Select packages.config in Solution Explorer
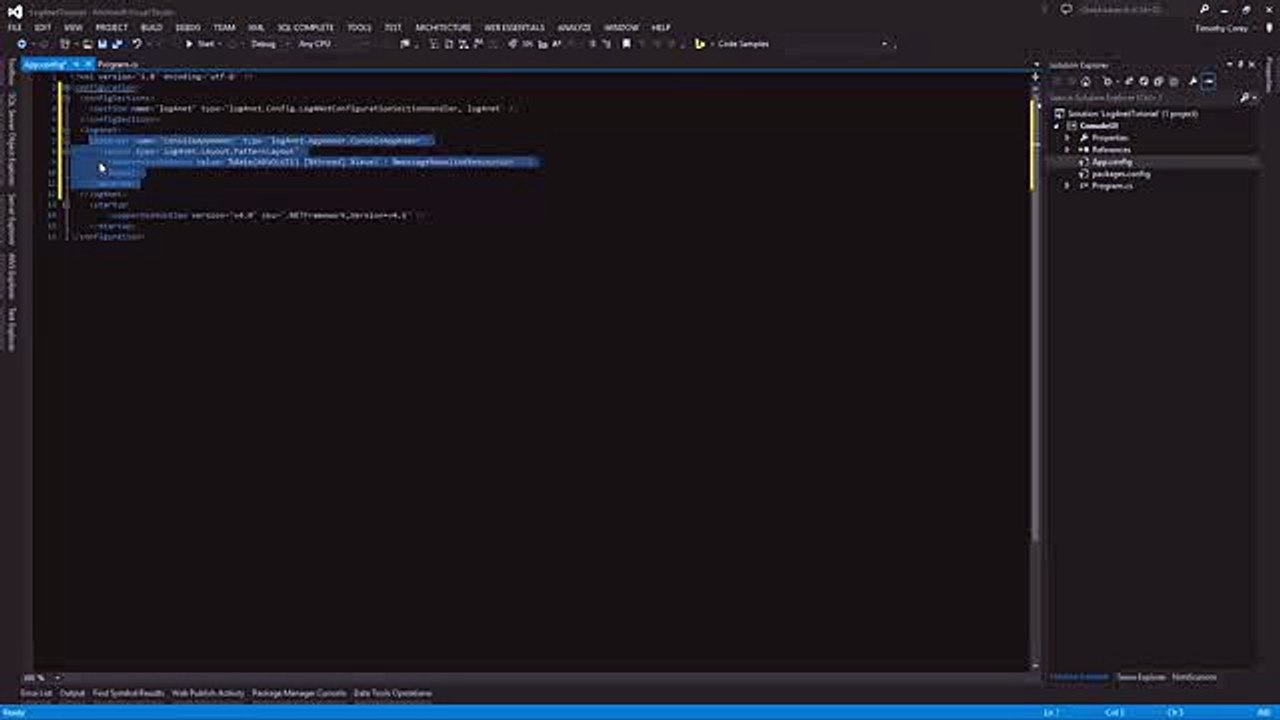 (1120, 174)
